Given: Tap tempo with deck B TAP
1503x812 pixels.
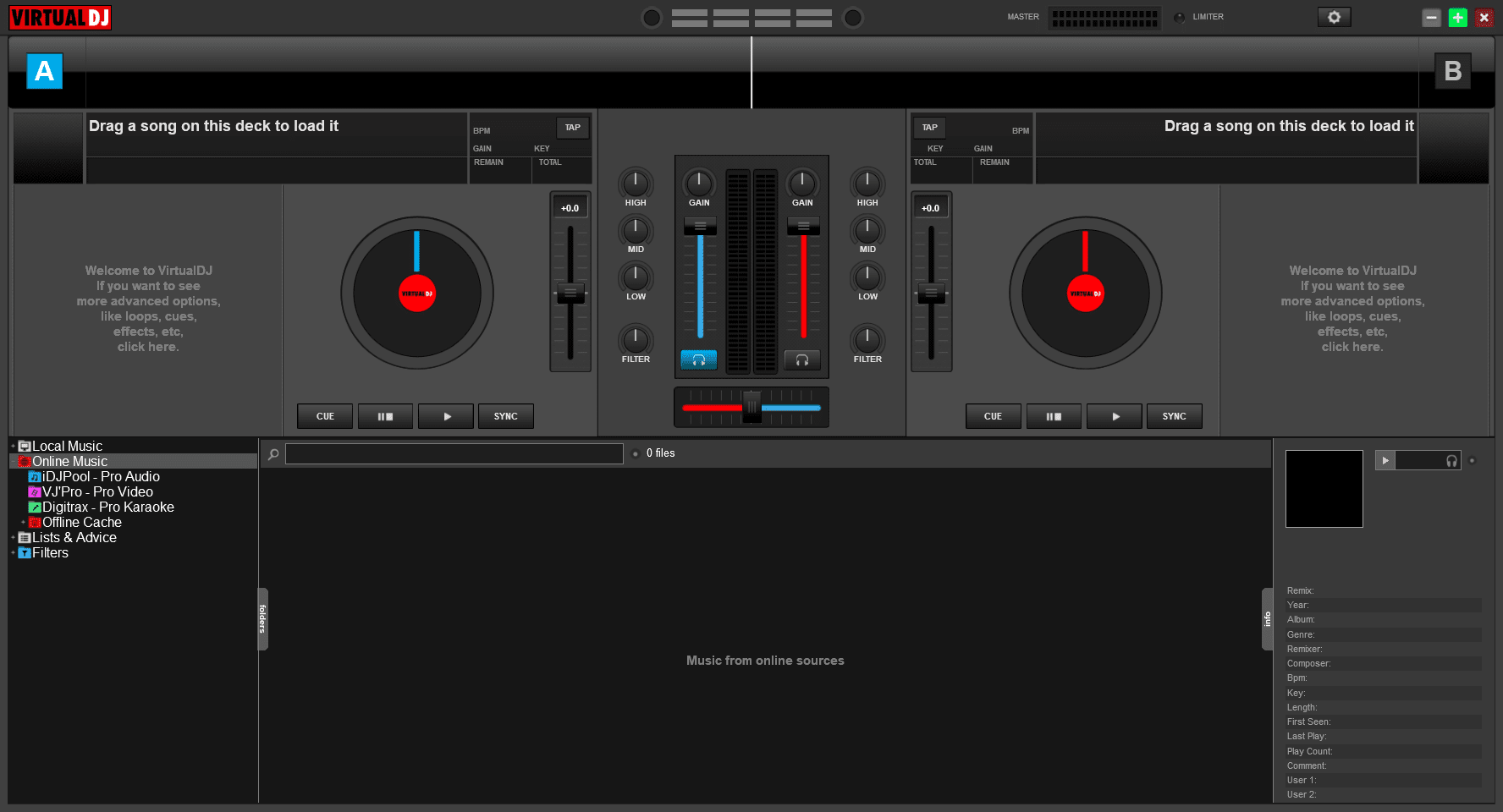Looking at the screenshot, I should [929, 128].
